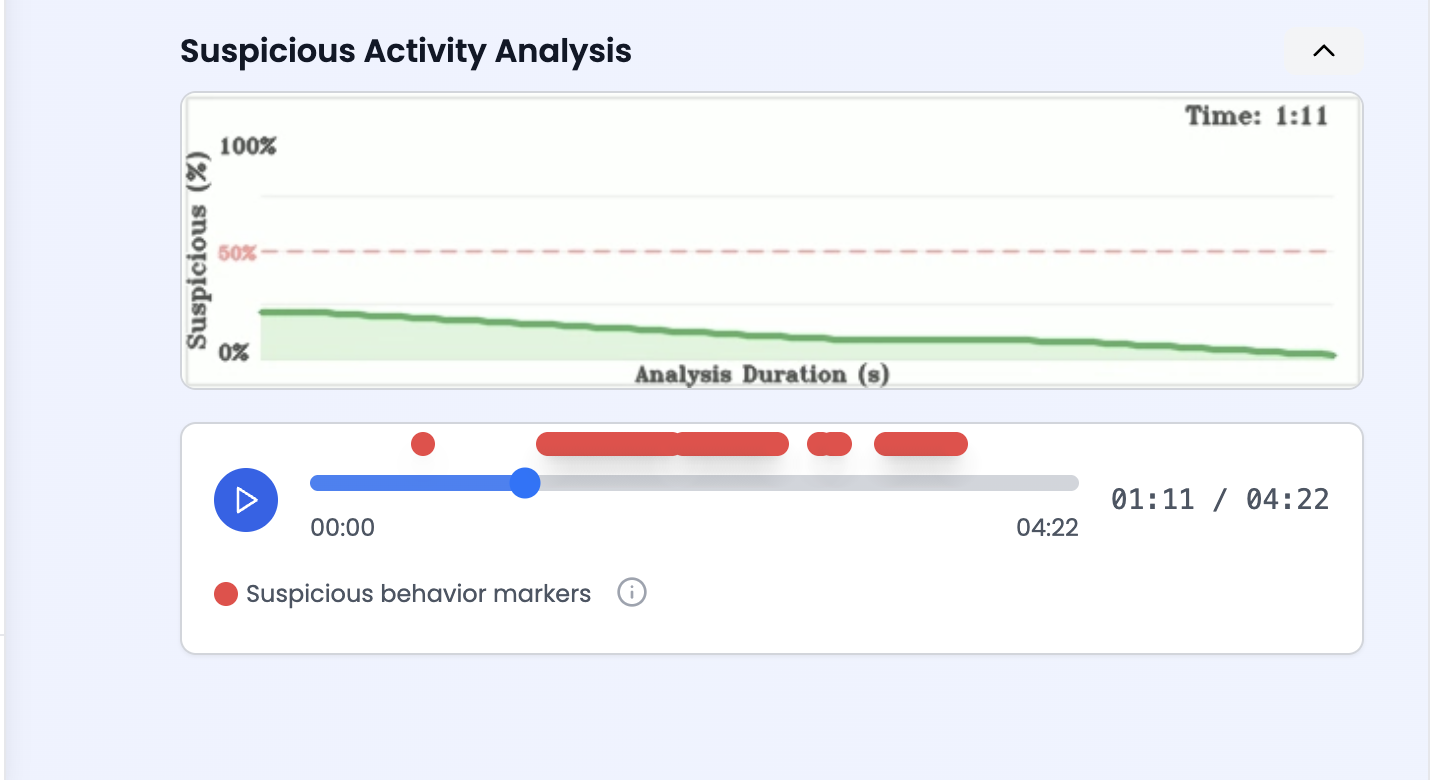Click the last red marker segment
This screenshot has width=1432, height=780.
[920, 443]
